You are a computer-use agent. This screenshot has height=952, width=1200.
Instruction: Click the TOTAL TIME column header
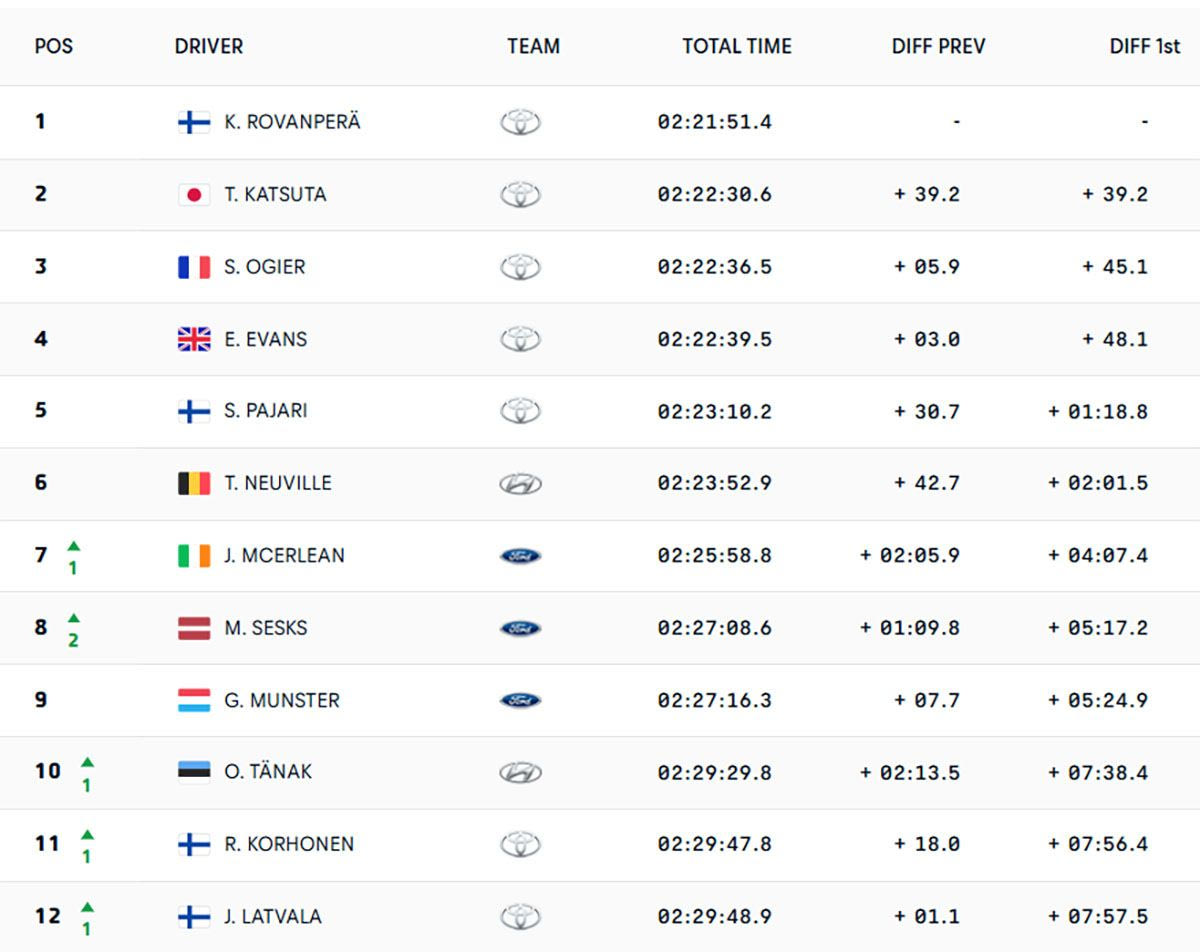pos(737,46)
